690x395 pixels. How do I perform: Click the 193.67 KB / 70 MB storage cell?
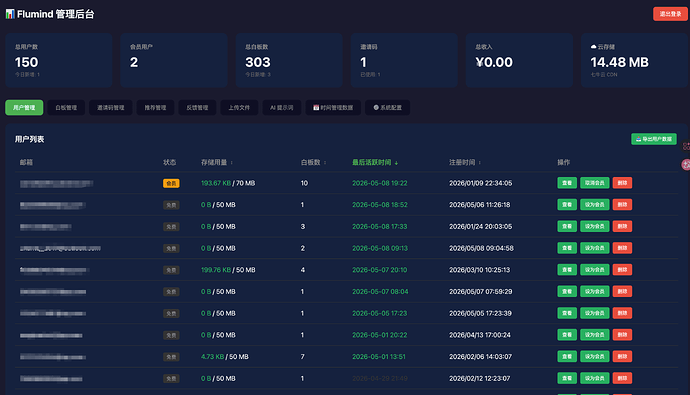[x=228, y=183]
